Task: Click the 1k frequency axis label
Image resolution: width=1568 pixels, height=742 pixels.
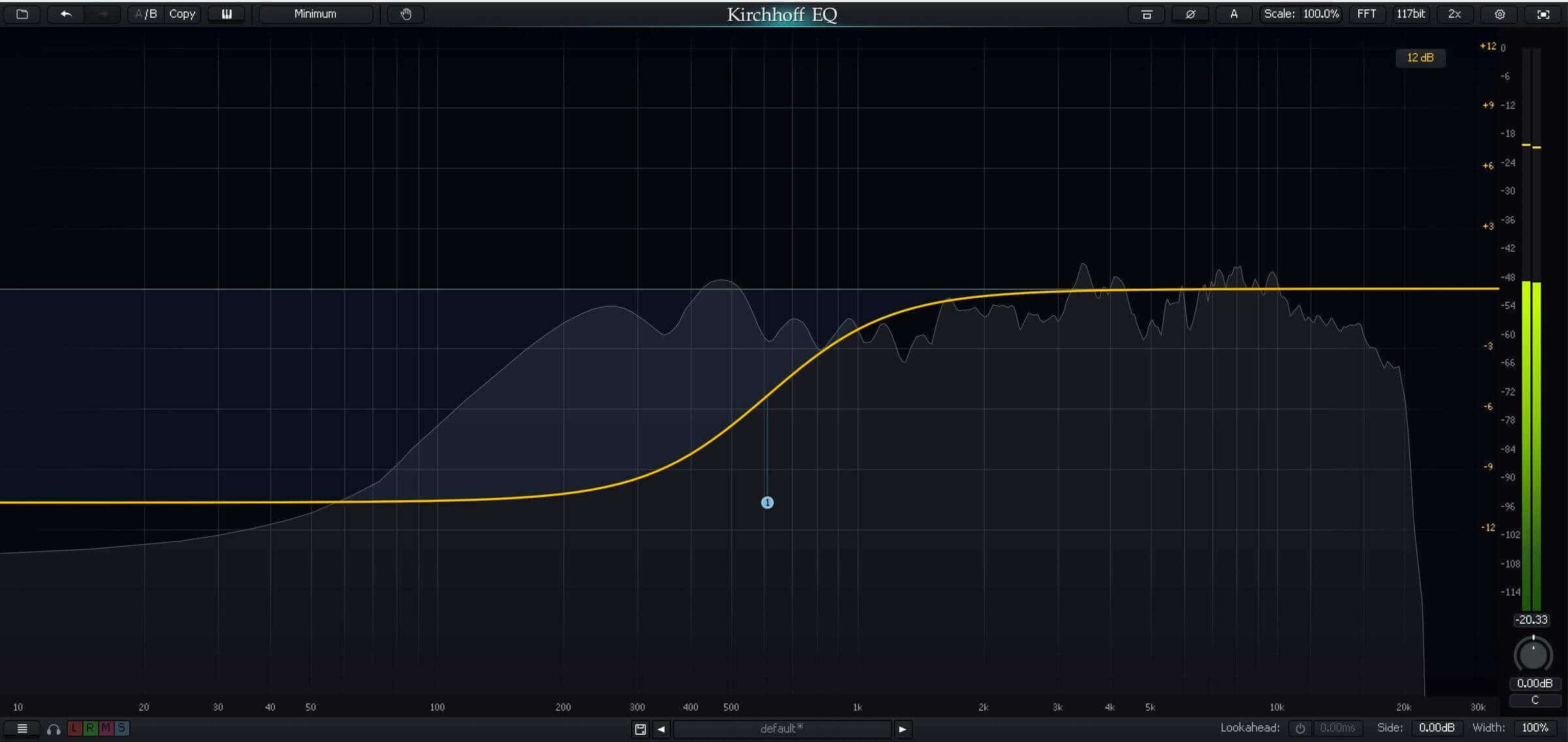Action: point(857,707)
